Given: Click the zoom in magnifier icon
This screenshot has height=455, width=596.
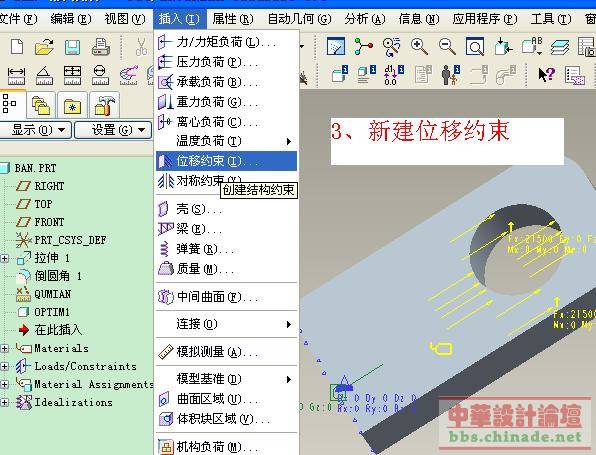Looking at the screenshot, I should pyautogui.click(x=419, y=47).
